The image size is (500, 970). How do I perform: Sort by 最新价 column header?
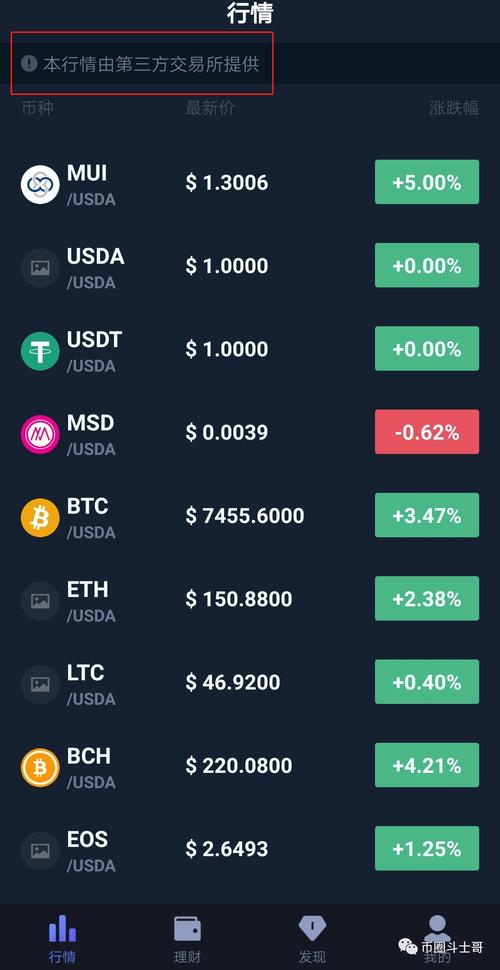(x=210, y=108)
